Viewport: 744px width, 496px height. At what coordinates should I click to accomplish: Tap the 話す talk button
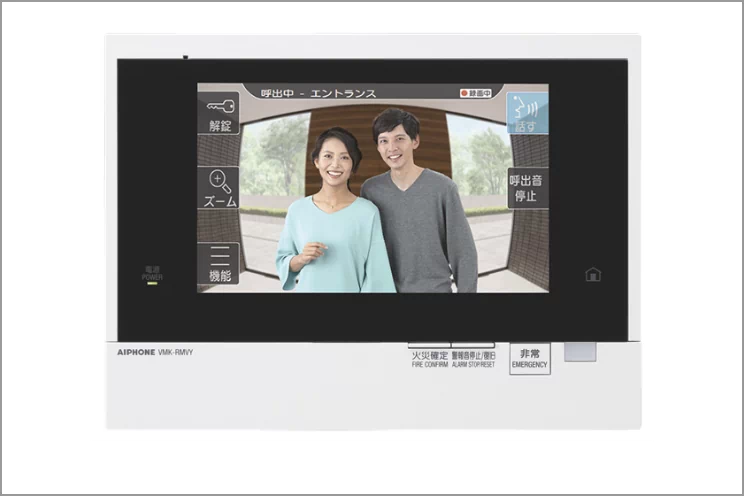pyautogui.click(x=527, y=112)
